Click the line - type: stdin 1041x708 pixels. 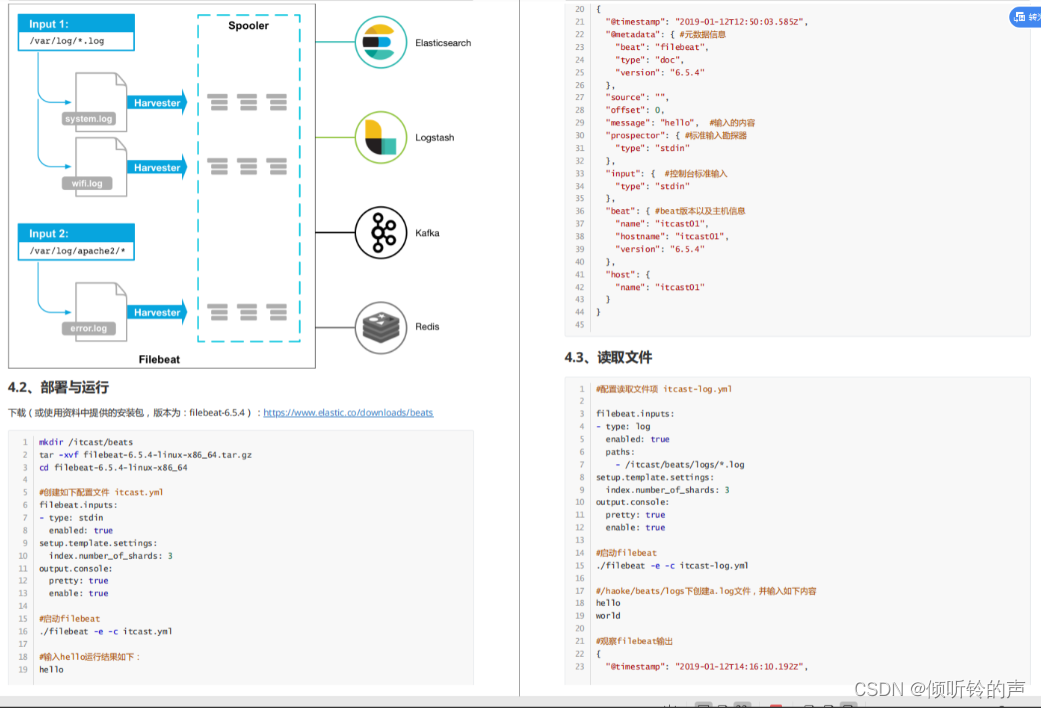71,517
